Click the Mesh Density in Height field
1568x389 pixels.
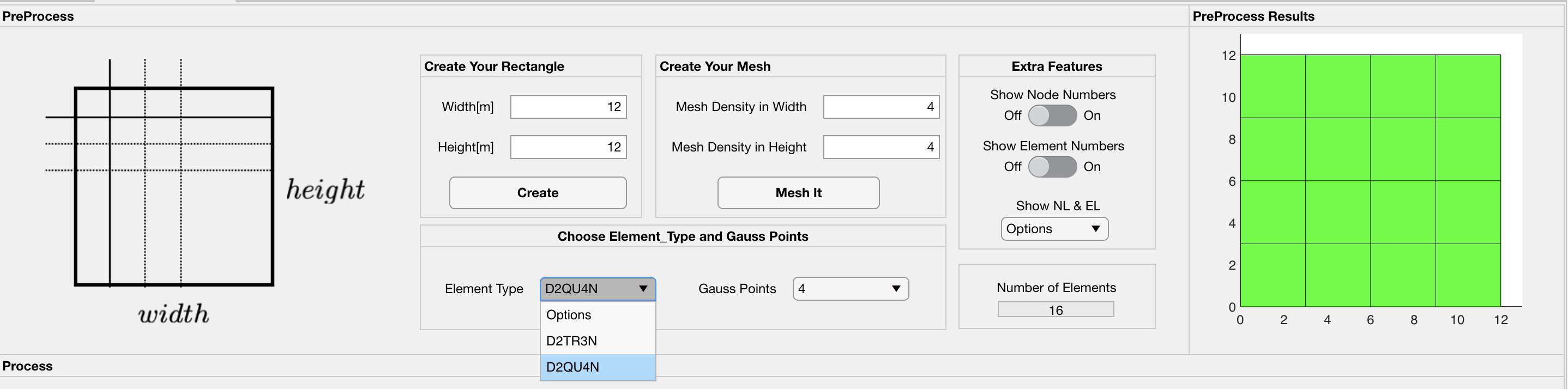pyautogui.click(x=881, y=147)
